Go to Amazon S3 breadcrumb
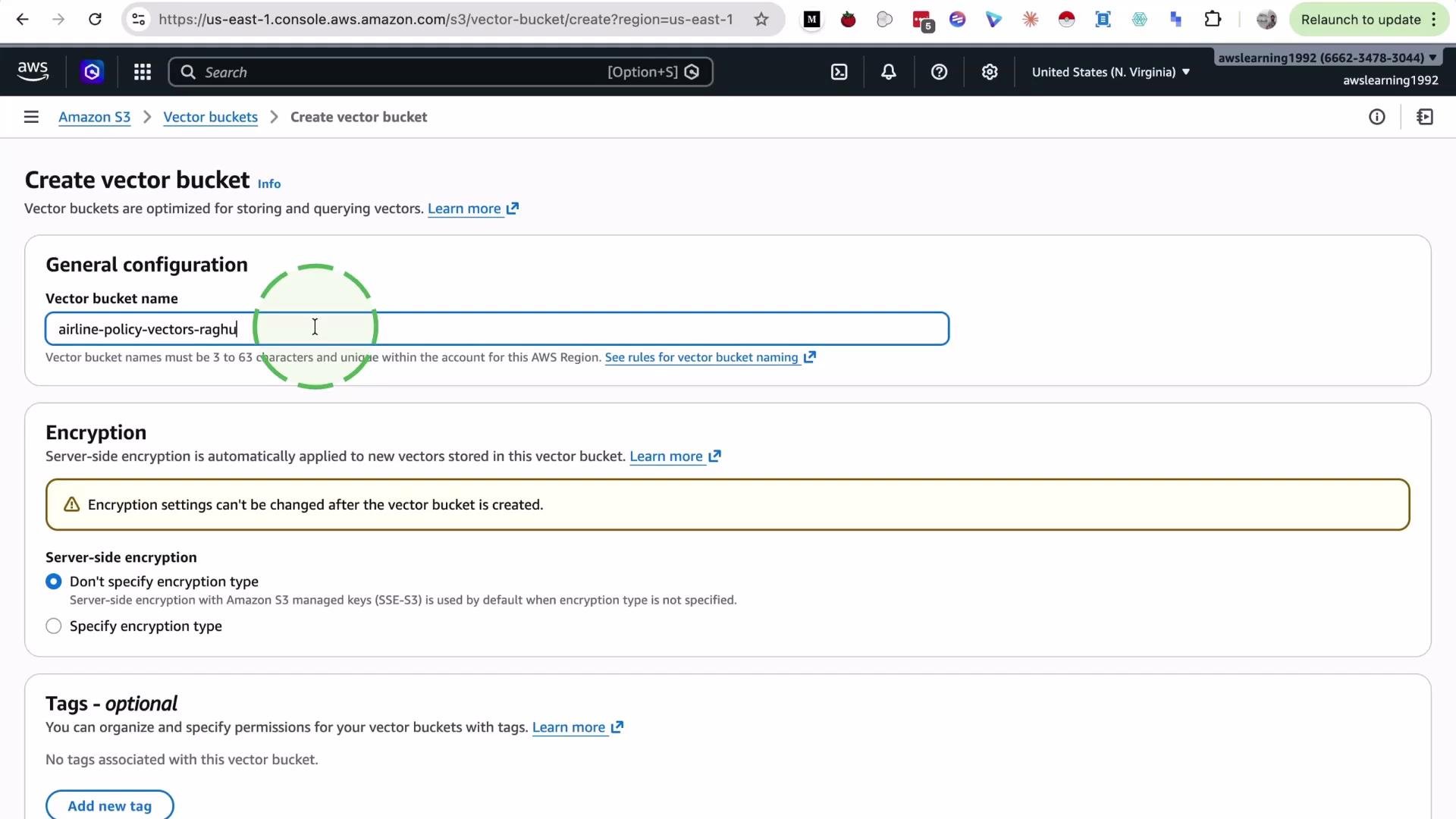The width and height of the screenshot is (1456, 819). [94, 117]
